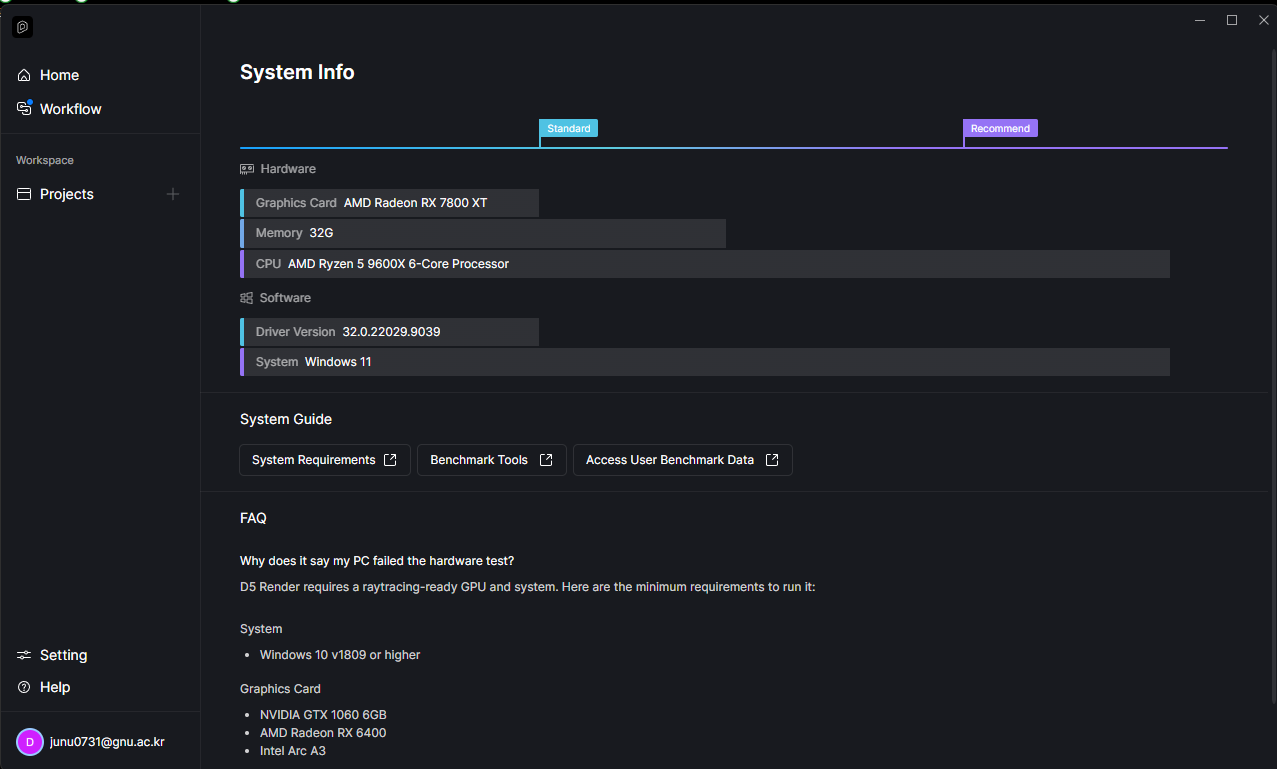Click the Hardware section chip icon
Image resolution: width=1277 pixels, height=769 pixels.
click(x=247, y=169)
